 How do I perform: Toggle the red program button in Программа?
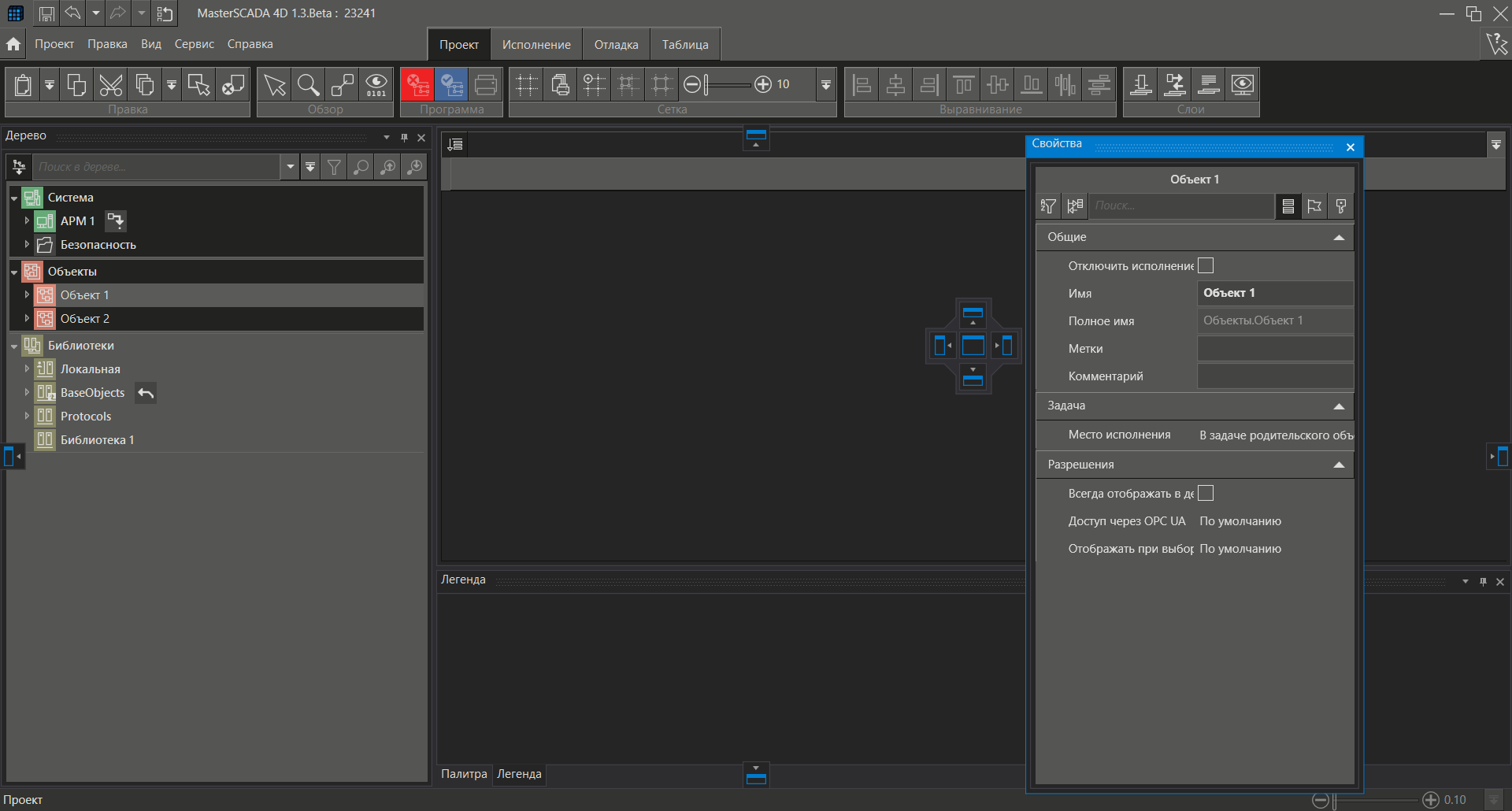[x=417, y=85]
